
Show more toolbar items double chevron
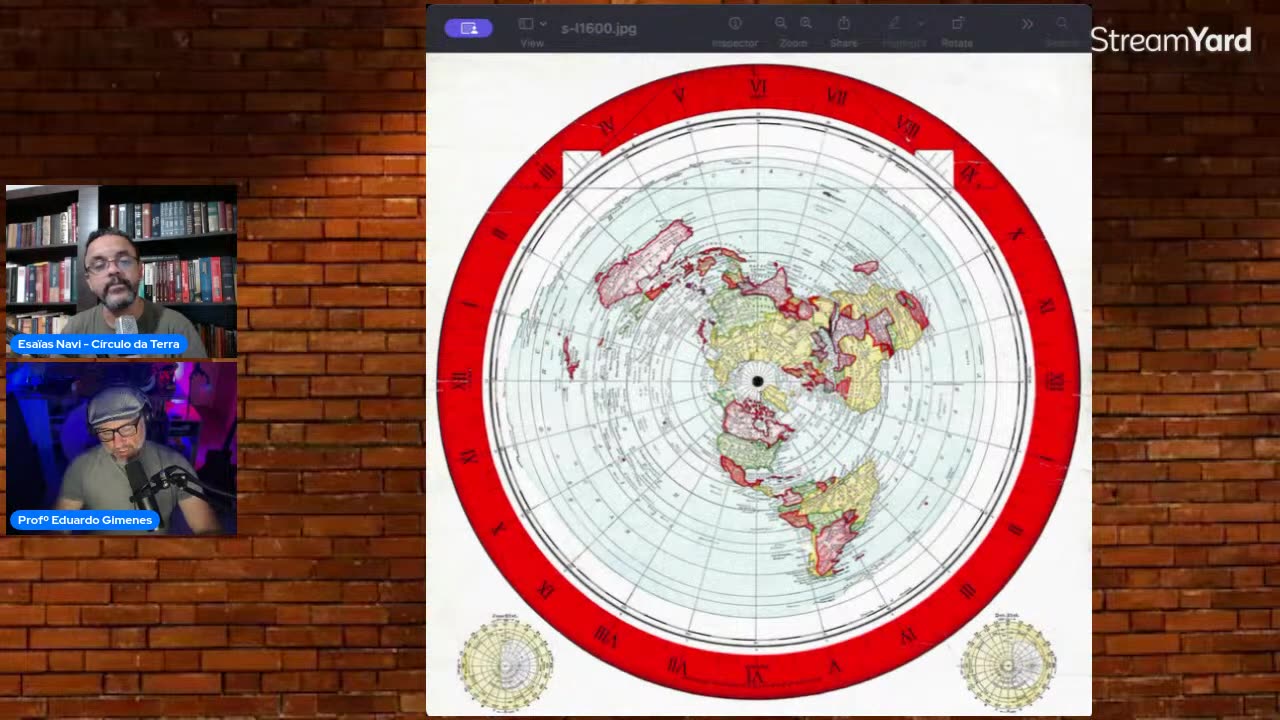pyautogui.click(x=1027, y=24)
